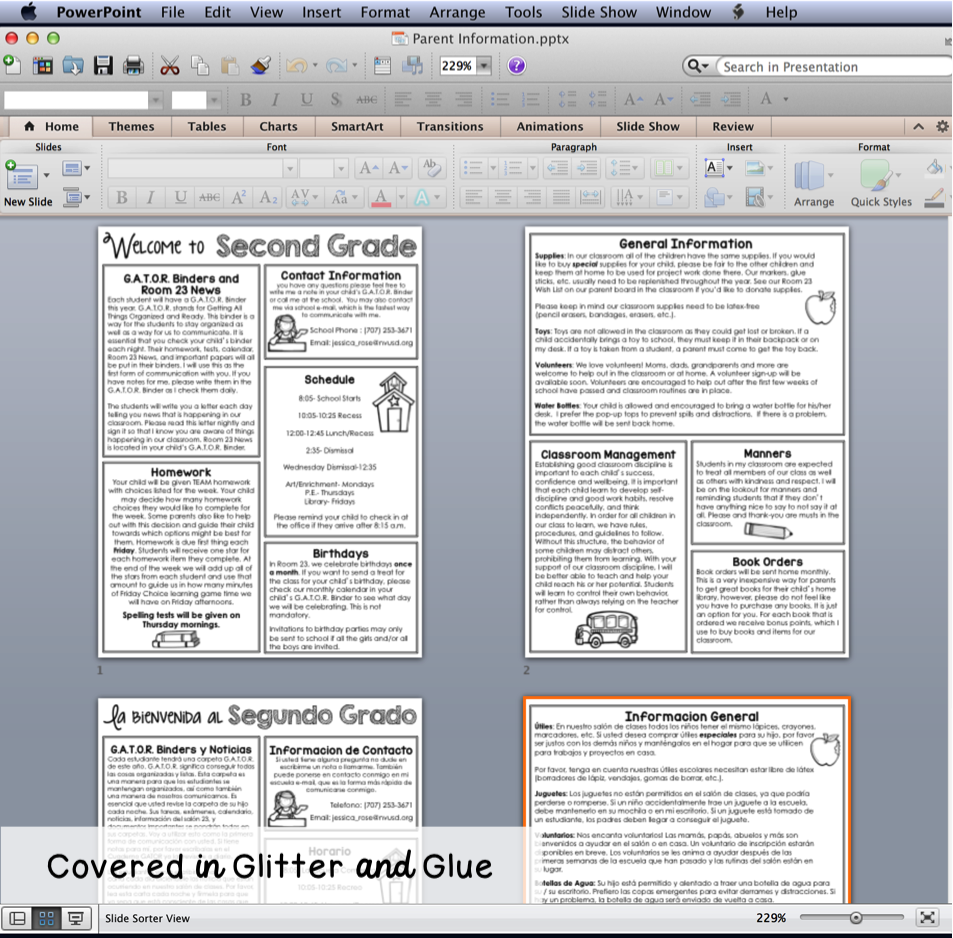Click the text effects color A button
Screen dimensions: 953x938
(422, 197)
